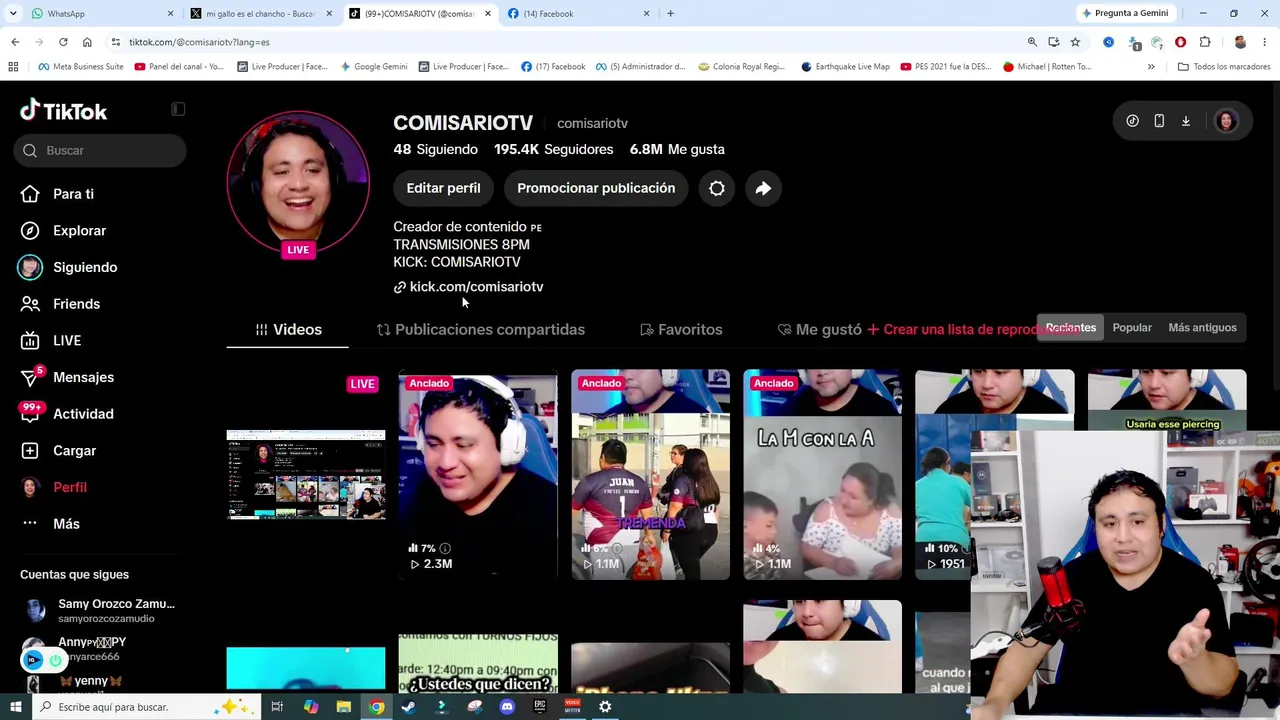1280x720 pixels.
Task: Click the TikTok logo in the sidebar
Action: click(x=63, y=111)
